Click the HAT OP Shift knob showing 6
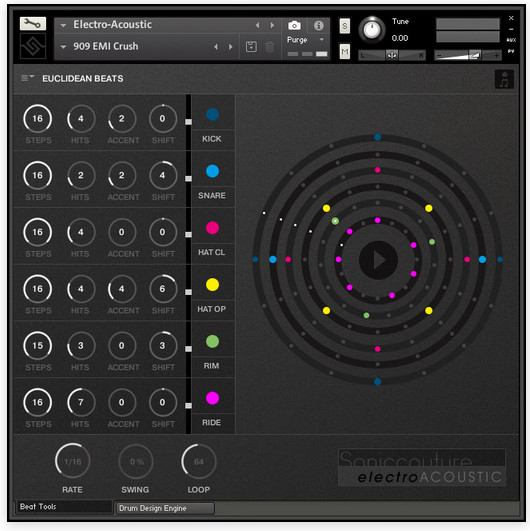This screenshot has width=530, height=531. point(163,289)
